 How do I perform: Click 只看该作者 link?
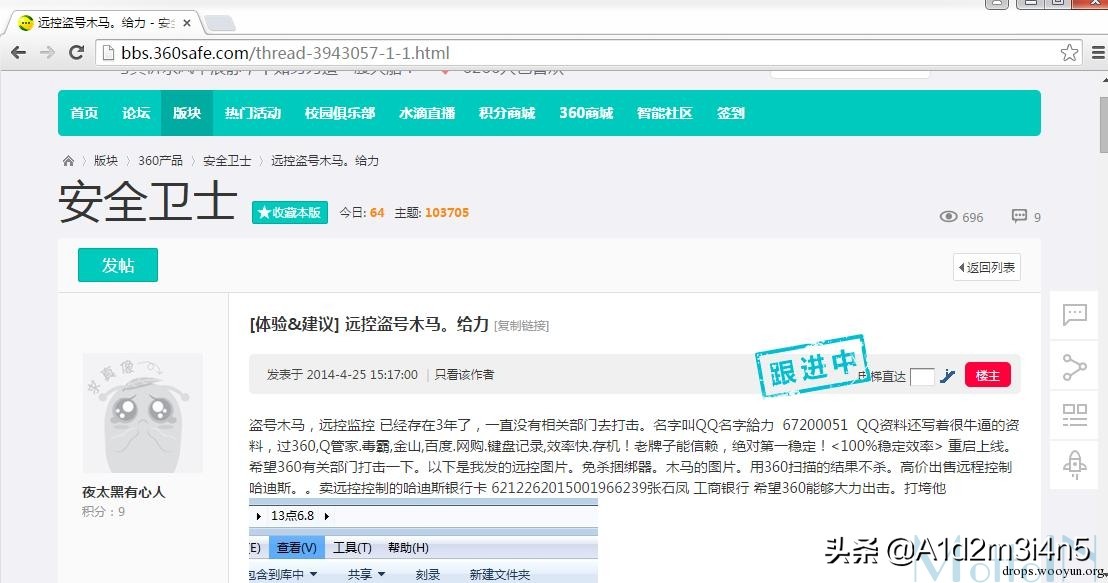(x=464, y=375)
